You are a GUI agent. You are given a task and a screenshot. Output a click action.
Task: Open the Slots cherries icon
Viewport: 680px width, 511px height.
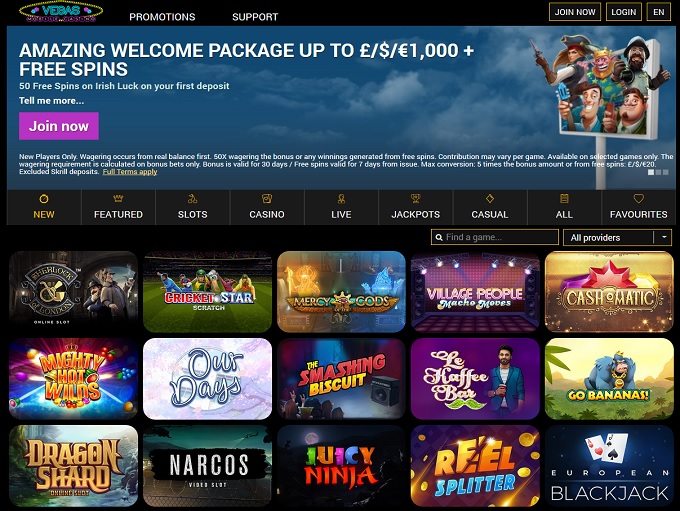pos(192,199)
